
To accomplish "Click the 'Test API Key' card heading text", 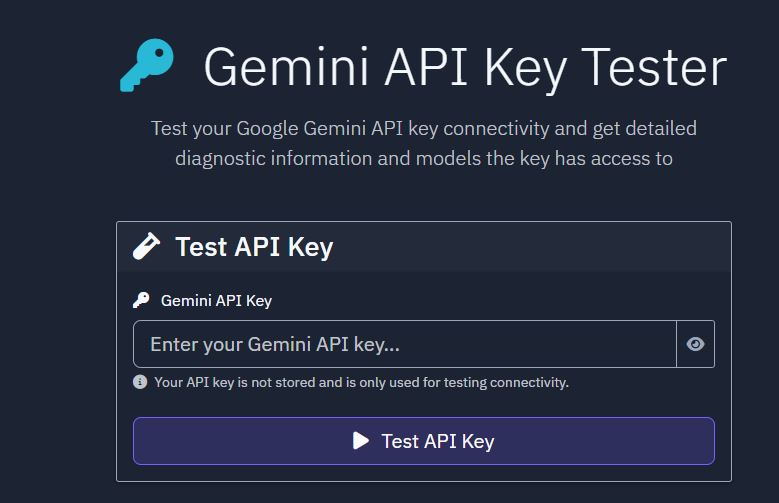I will pos(254,247).
